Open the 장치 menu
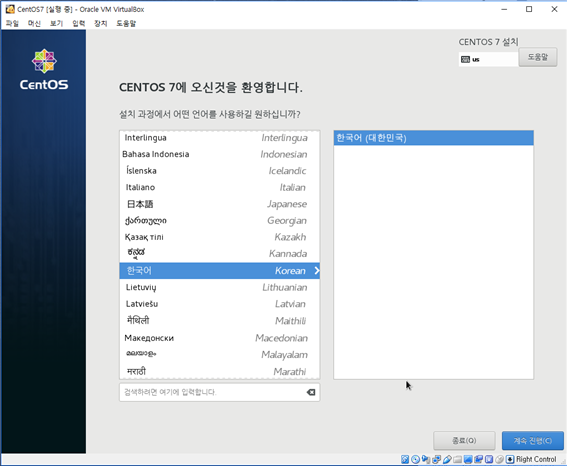 pos(101,23)
